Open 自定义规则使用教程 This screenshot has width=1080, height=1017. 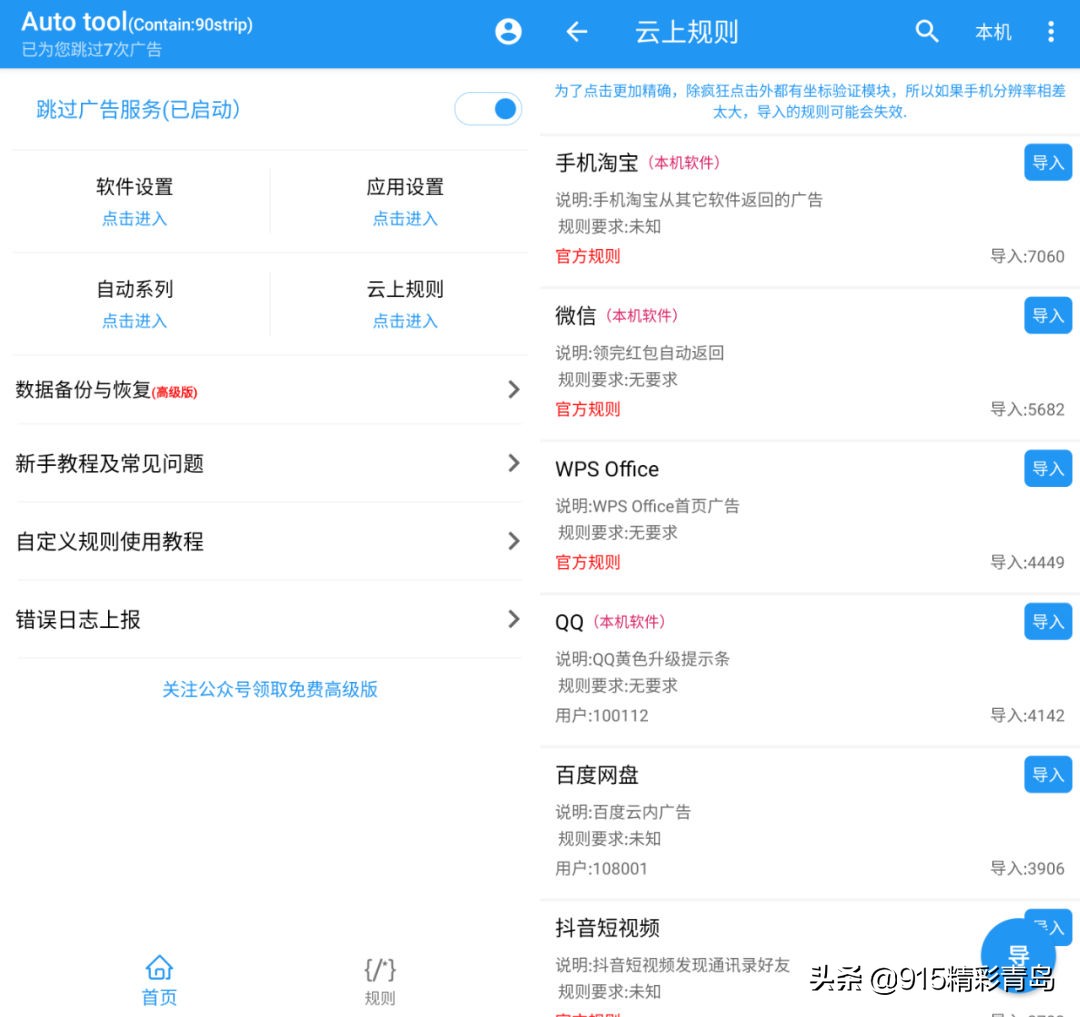[x=270, y=542]
